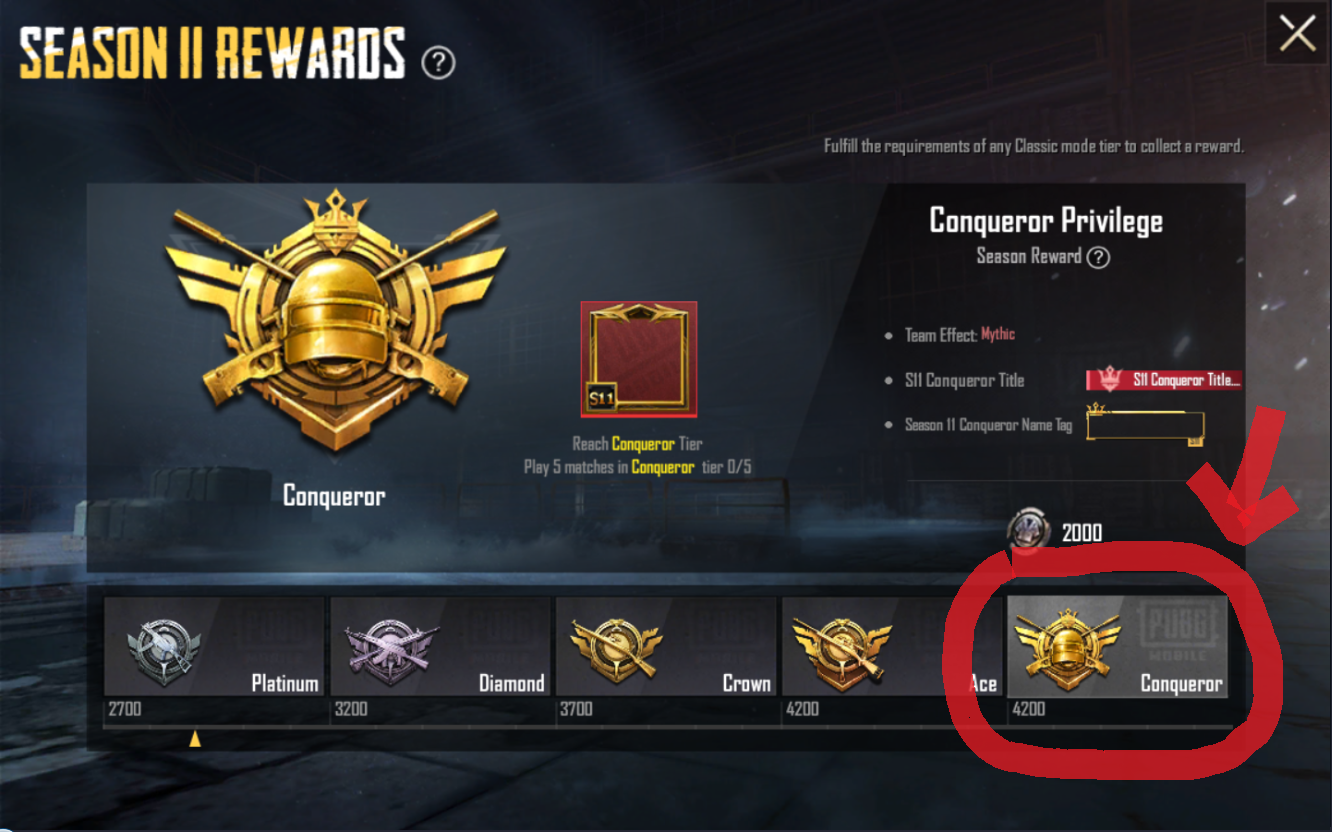1332x832 pixels.
Task: Switch to the Diamond tier tab label
Action: [x=512, y=683]
